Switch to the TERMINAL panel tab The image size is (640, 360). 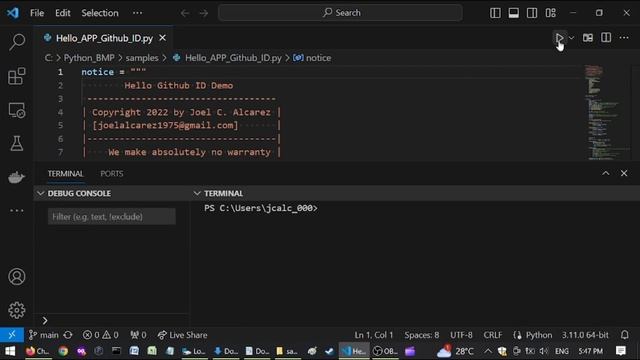pos(65,173)
